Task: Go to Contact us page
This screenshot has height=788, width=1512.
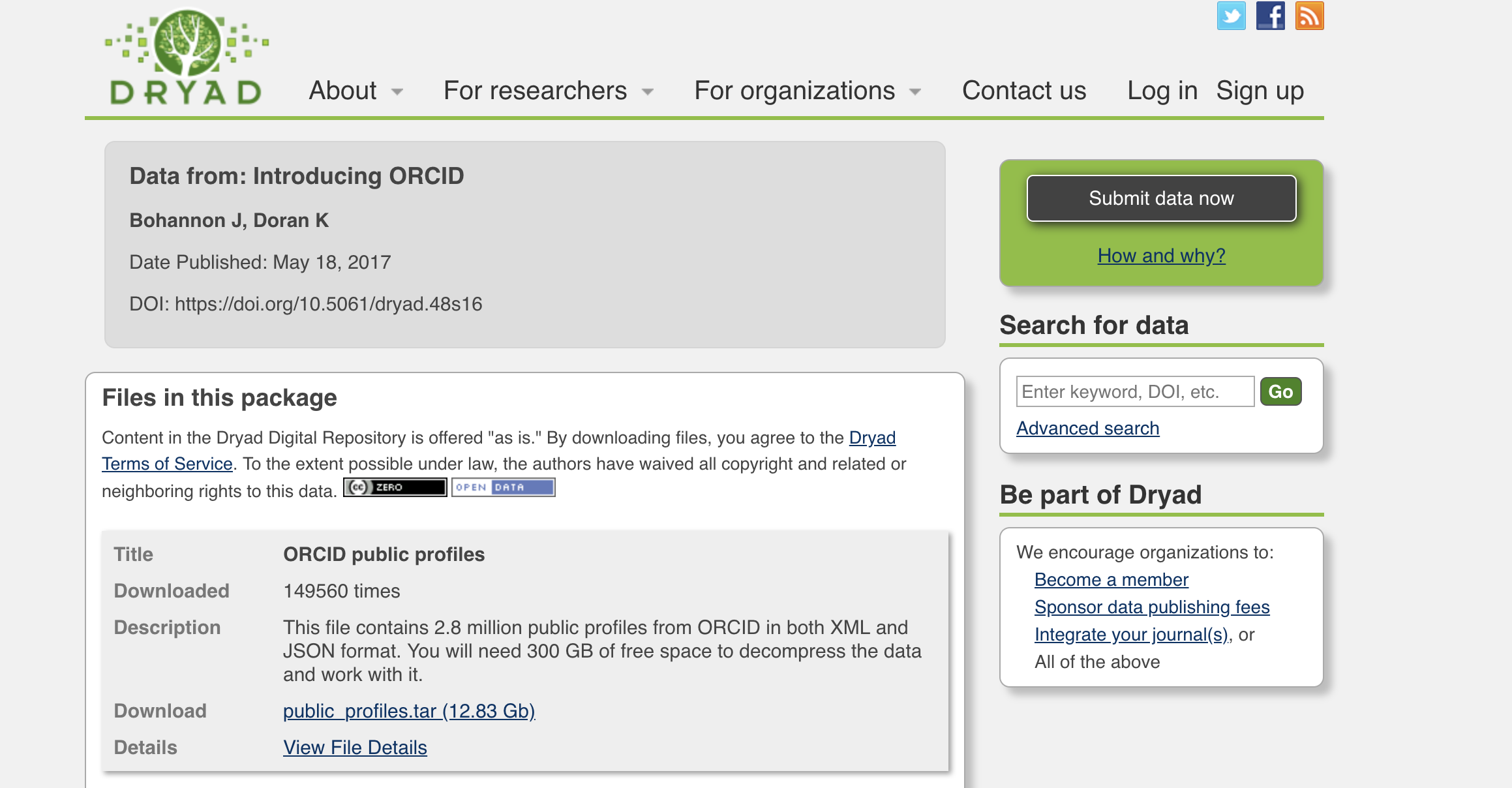Action: (1023, 91)
